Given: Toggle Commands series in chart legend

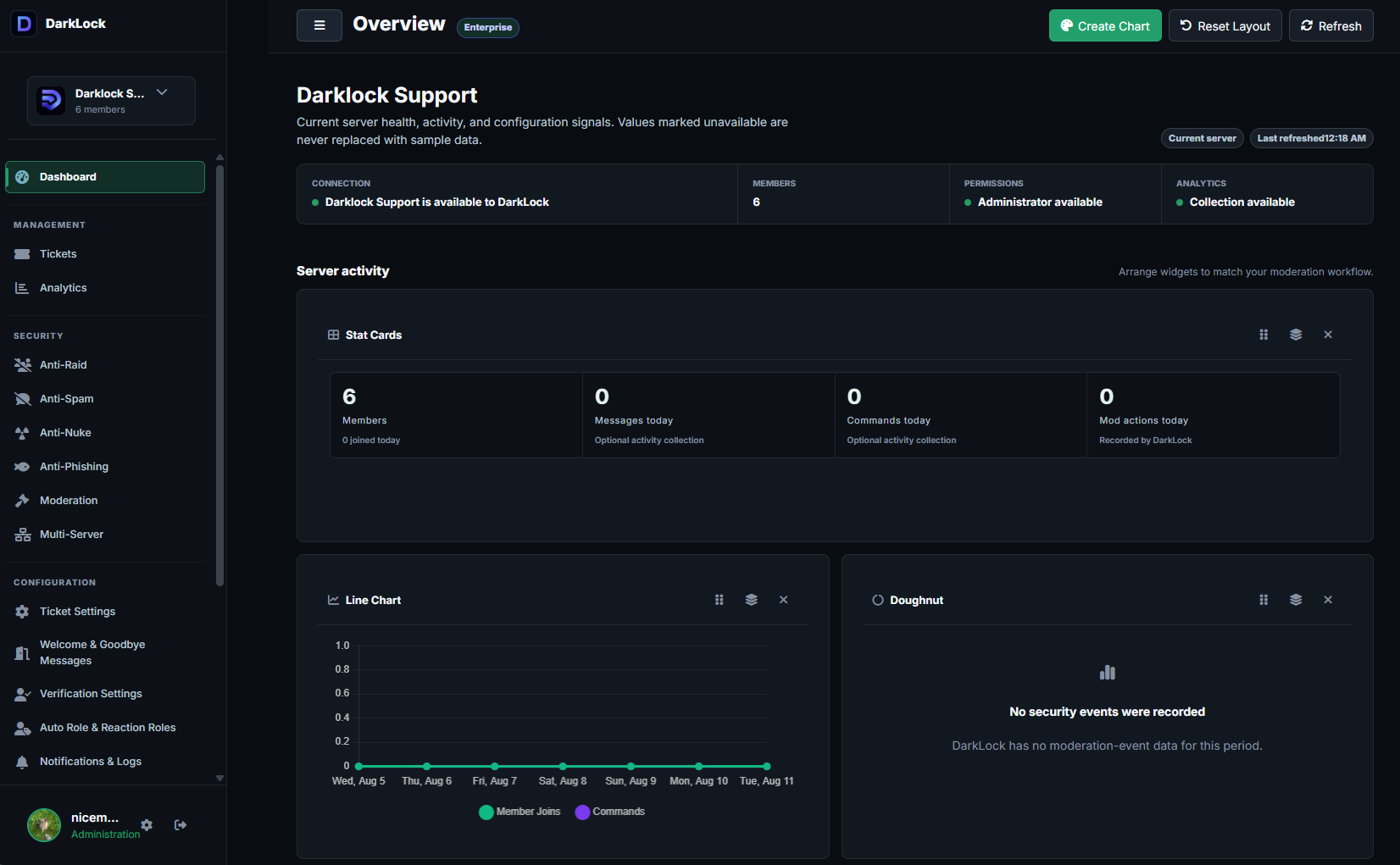Looking at the screenshot, I should click(610, 812).
